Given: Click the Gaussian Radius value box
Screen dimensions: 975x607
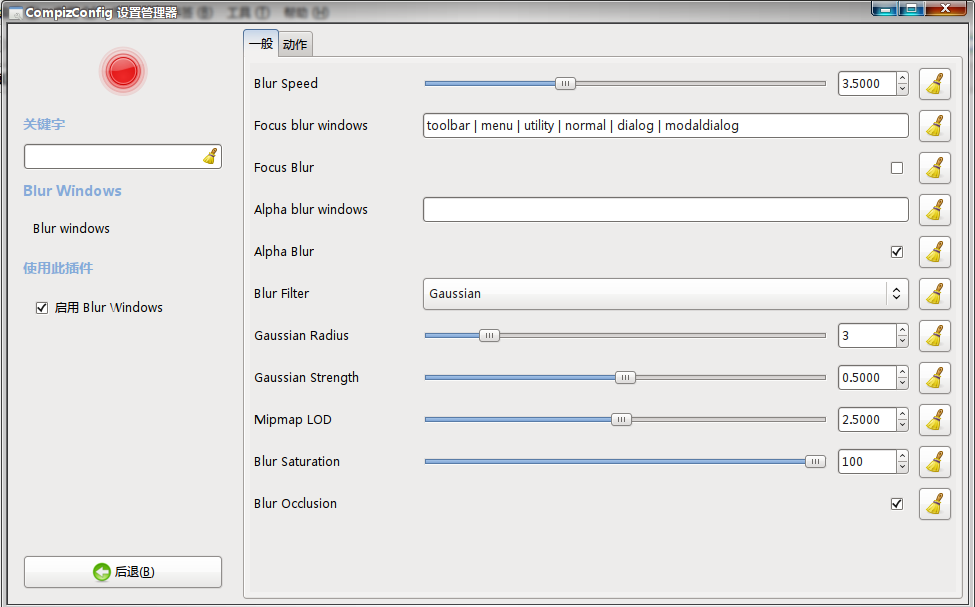Looking at the screenshot, I should click(x=867, y=336).
